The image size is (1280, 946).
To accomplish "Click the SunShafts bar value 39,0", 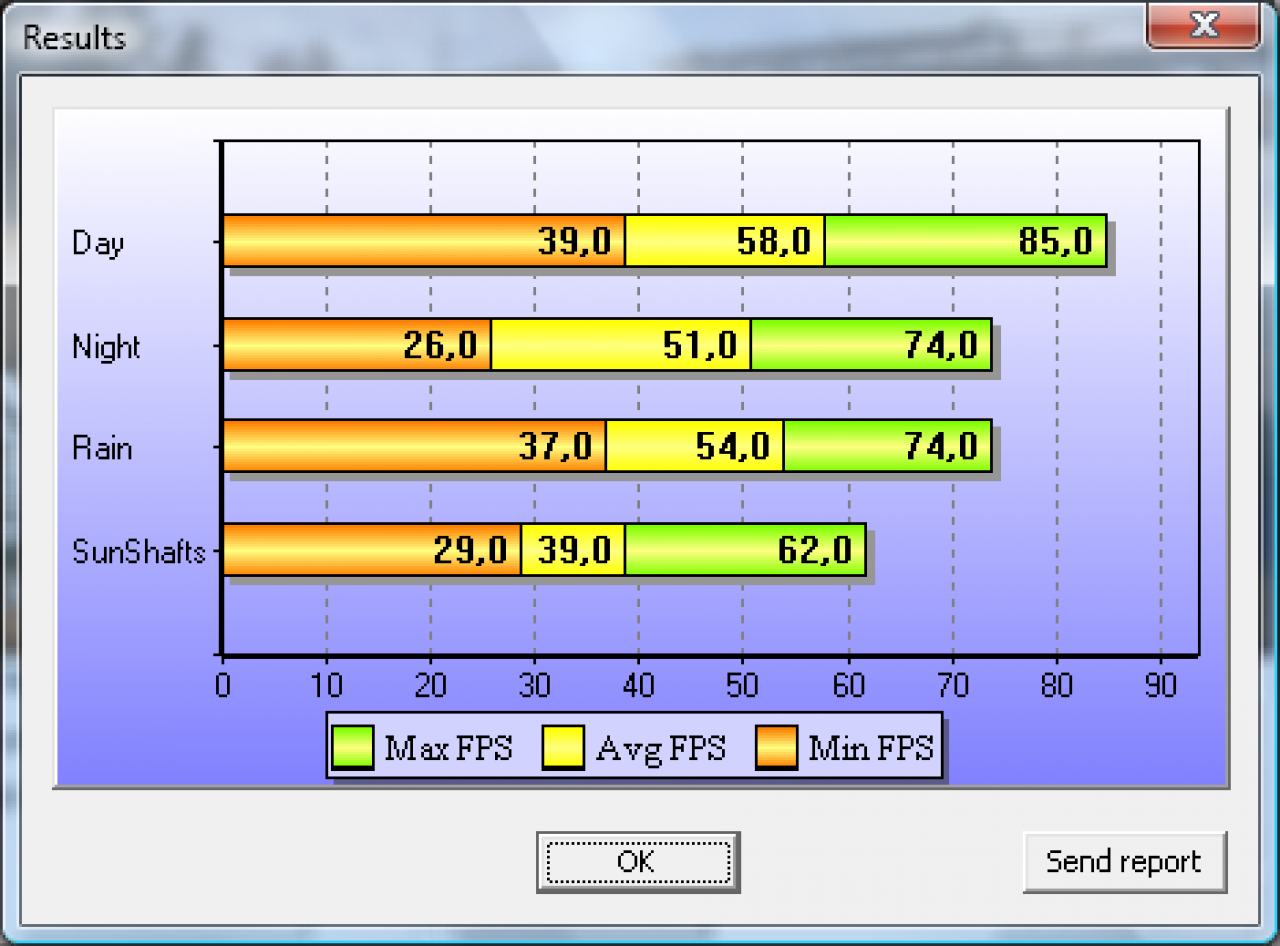I will [x=574, y=550].
